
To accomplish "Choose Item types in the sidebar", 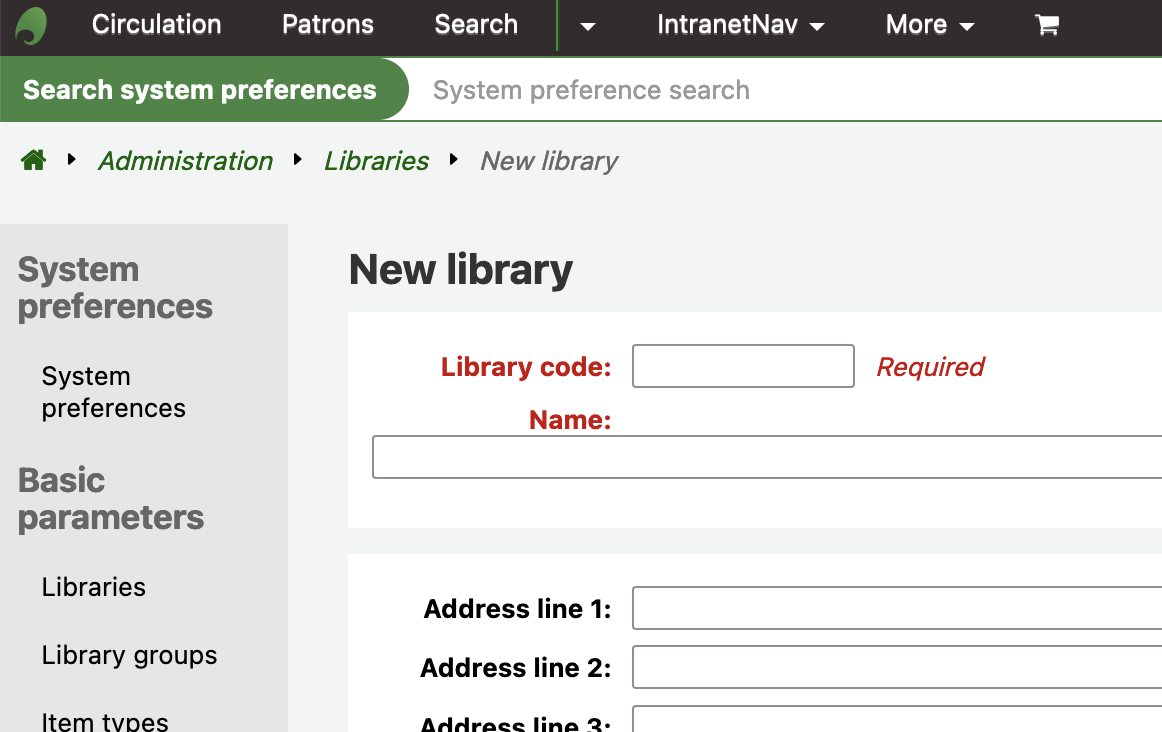I will [105, 720].
